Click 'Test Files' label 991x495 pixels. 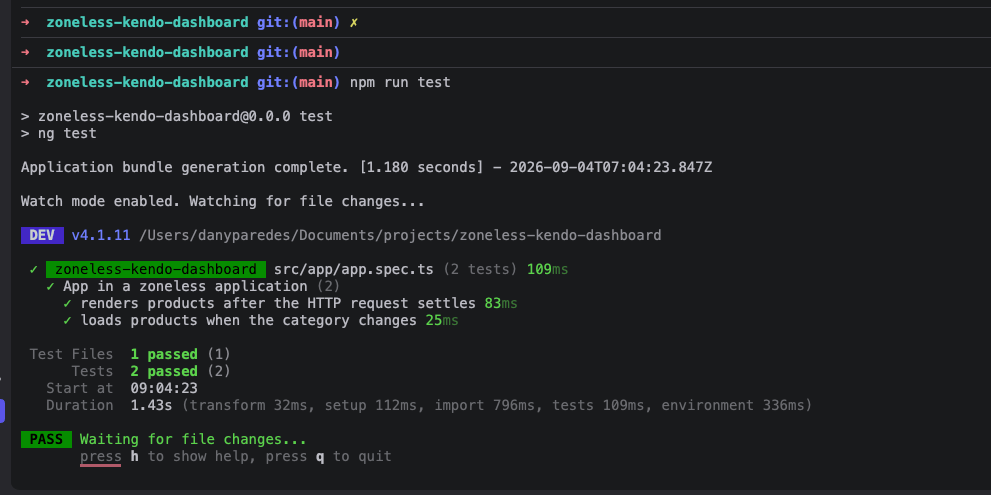71,354
